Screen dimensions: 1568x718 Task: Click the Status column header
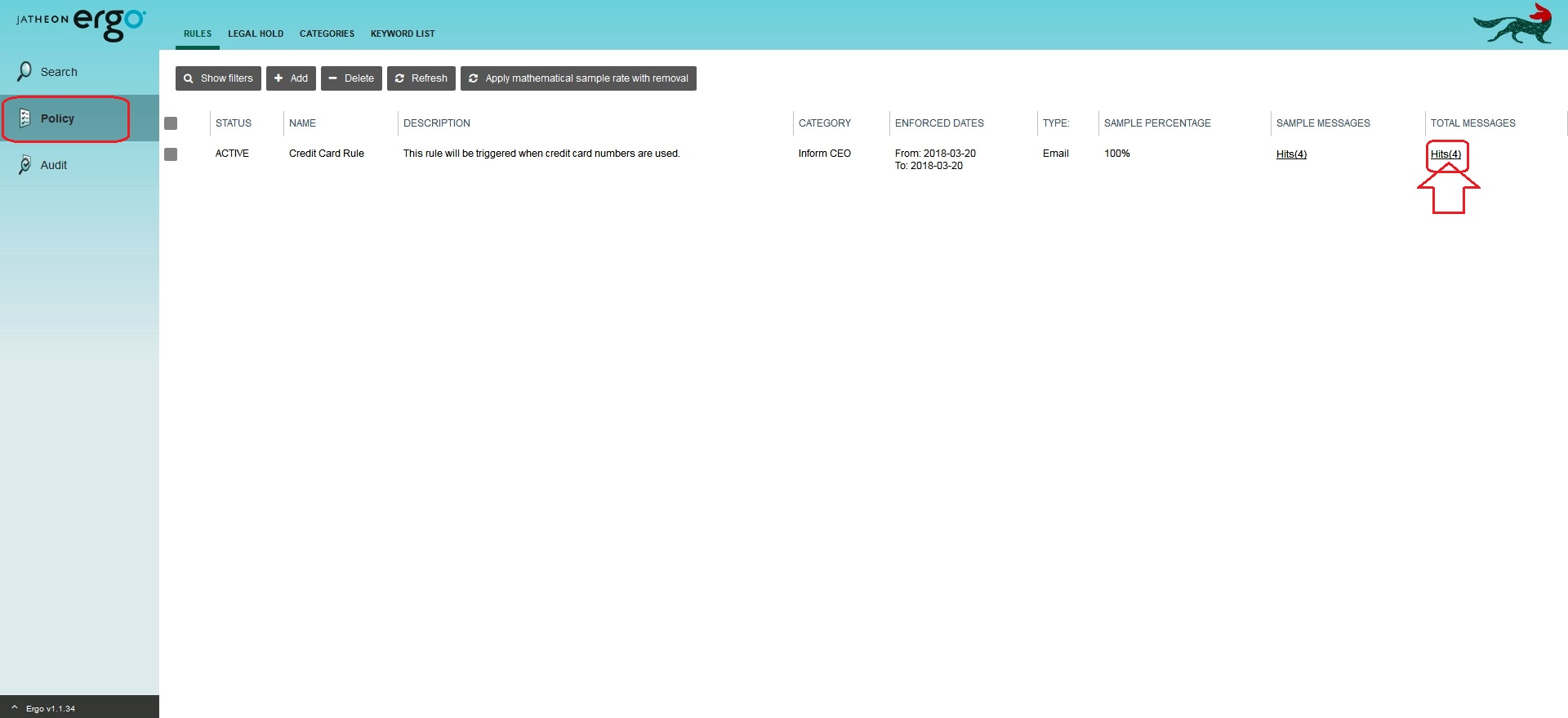pos(234,123)
